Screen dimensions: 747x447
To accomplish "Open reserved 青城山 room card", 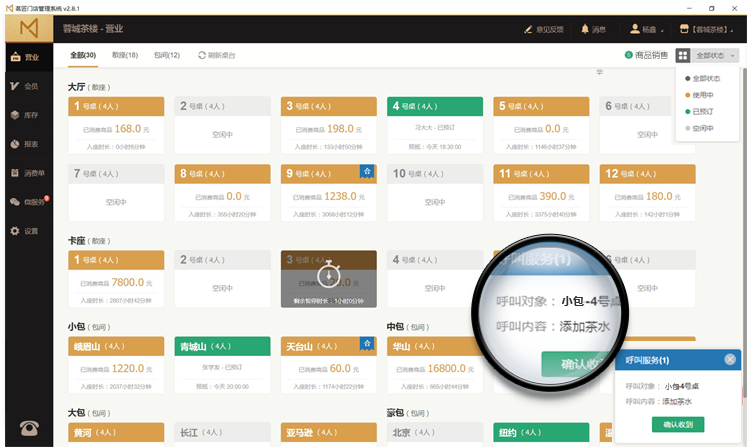I will pos(222,366).
